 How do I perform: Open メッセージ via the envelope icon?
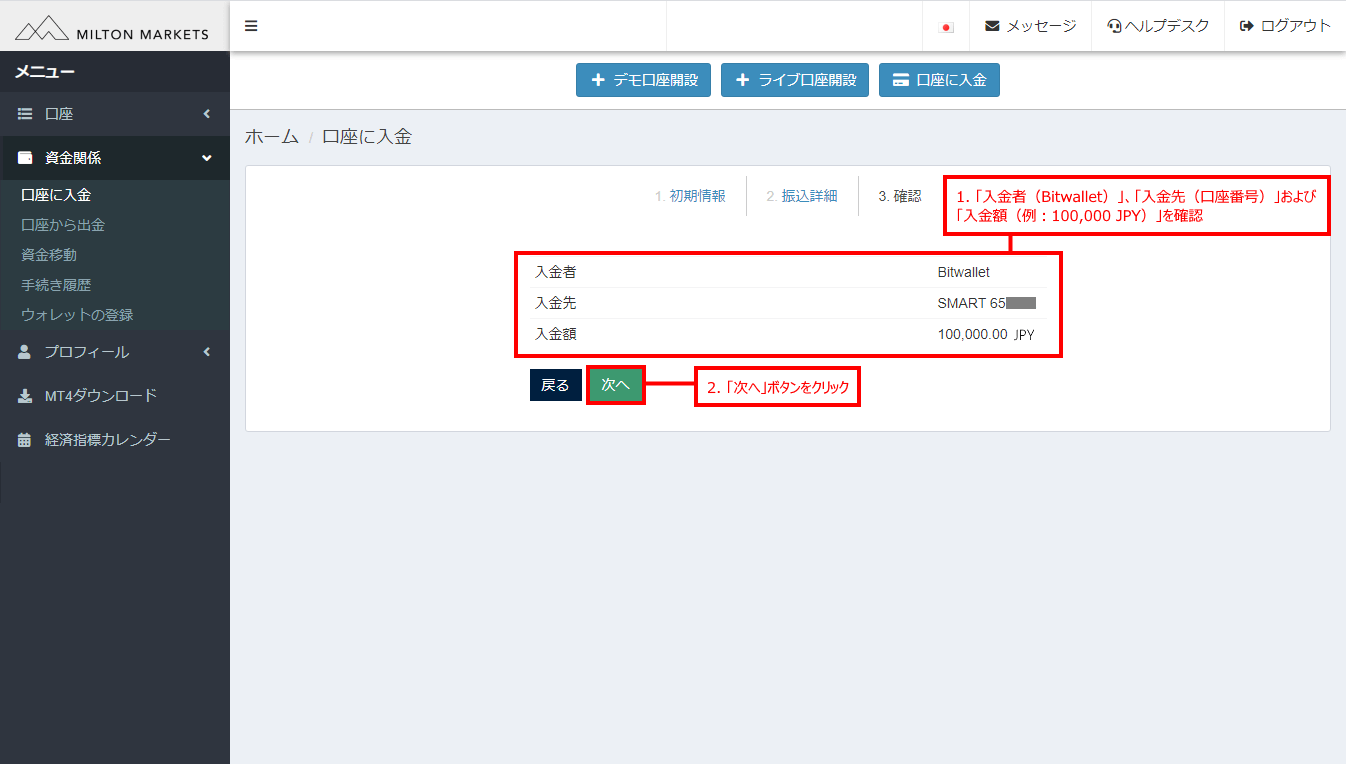tap(993, 26)
